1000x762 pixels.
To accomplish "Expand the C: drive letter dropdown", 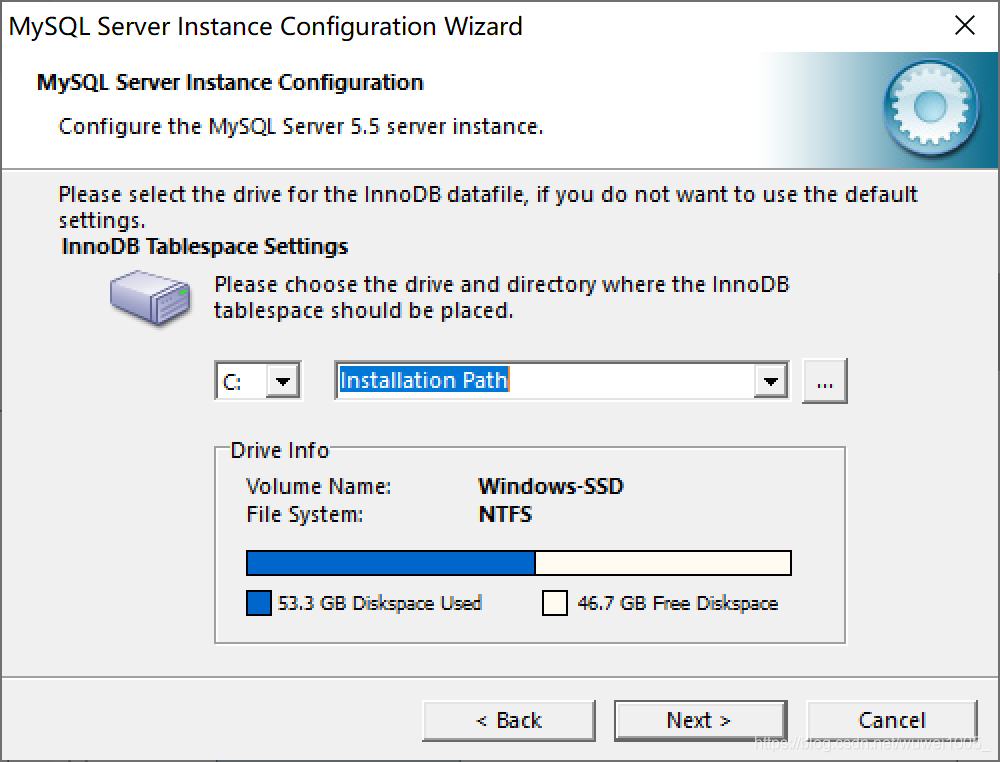I will click(283, 381).
